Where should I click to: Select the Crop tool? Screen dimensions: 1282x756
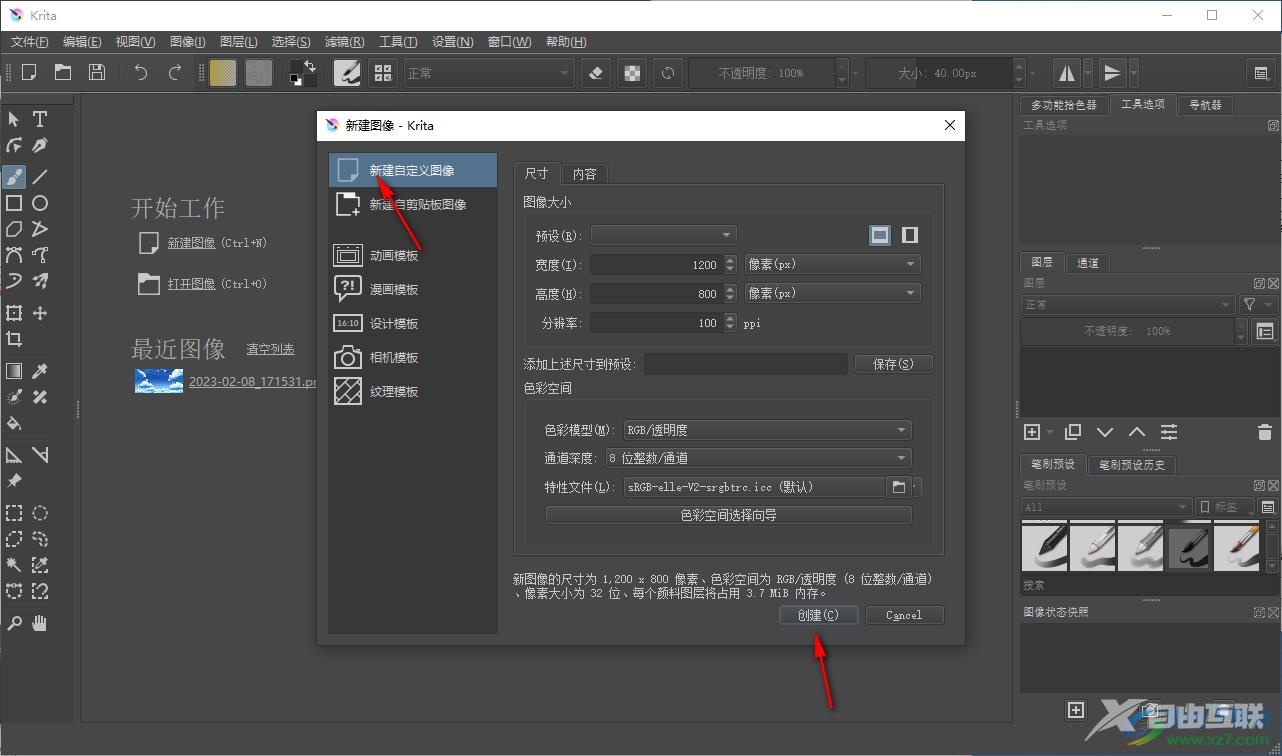click(x=14, y=339)
